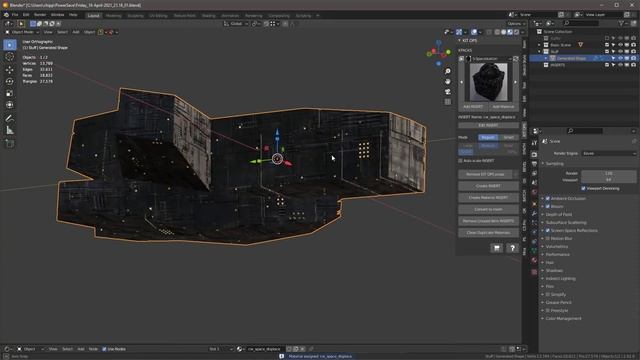This screenshot has height=360, width=640.
Task: Select the Select Box tool
Action: (x=10, y=44)
